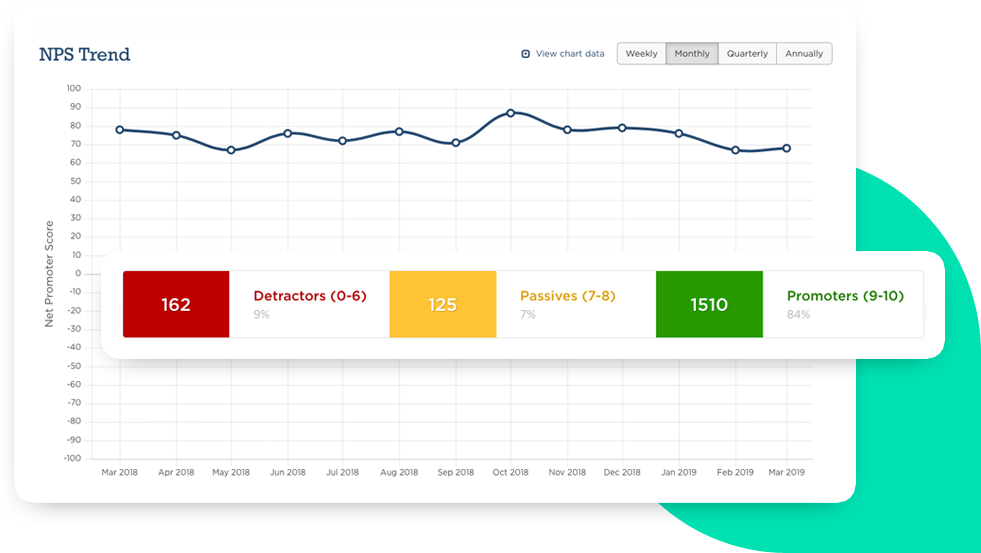Click the Detractors (0-6) label
Screen dimensions: 981x553
[x=310, y=296]
